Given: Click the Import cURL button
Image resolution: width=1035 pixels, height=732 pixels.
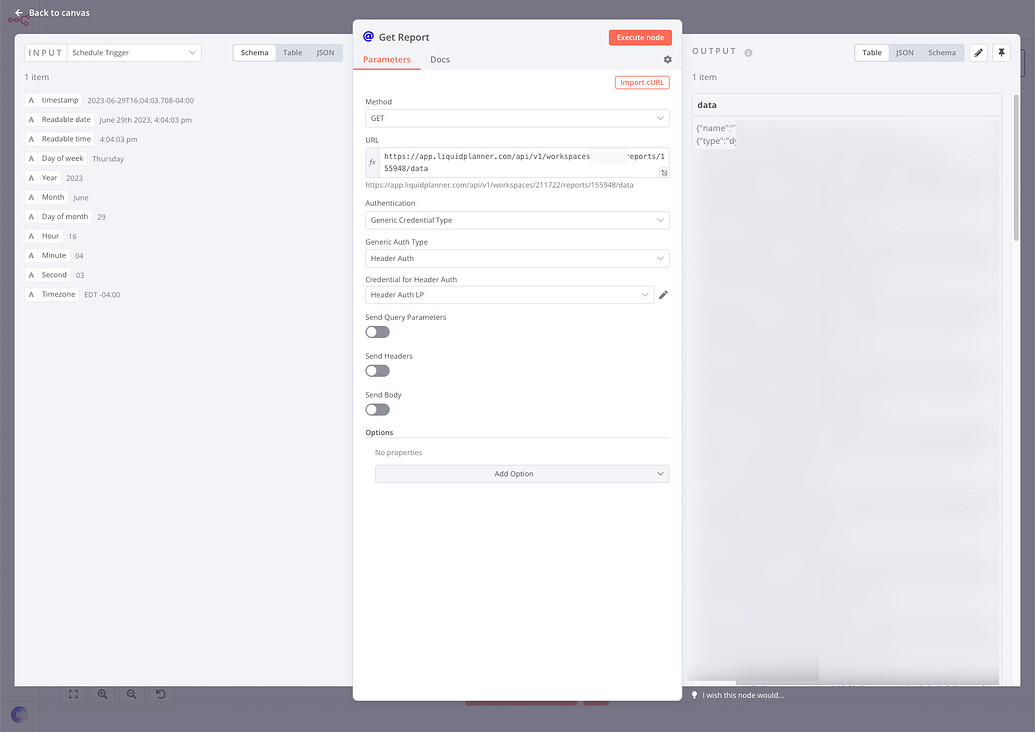Looking at the screenshot, I should tap(642, 83).
